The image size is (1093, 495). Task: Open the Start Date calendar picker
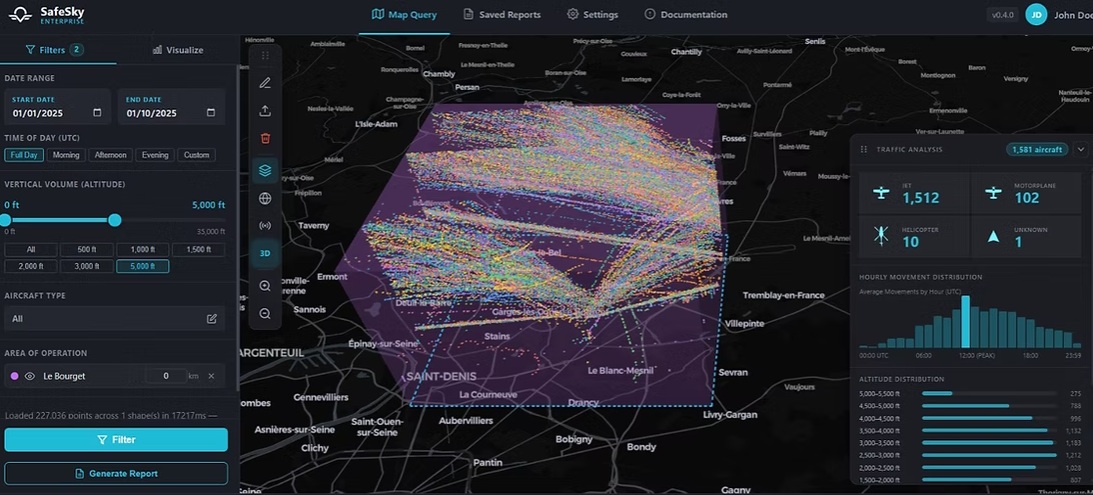point(97,113)
